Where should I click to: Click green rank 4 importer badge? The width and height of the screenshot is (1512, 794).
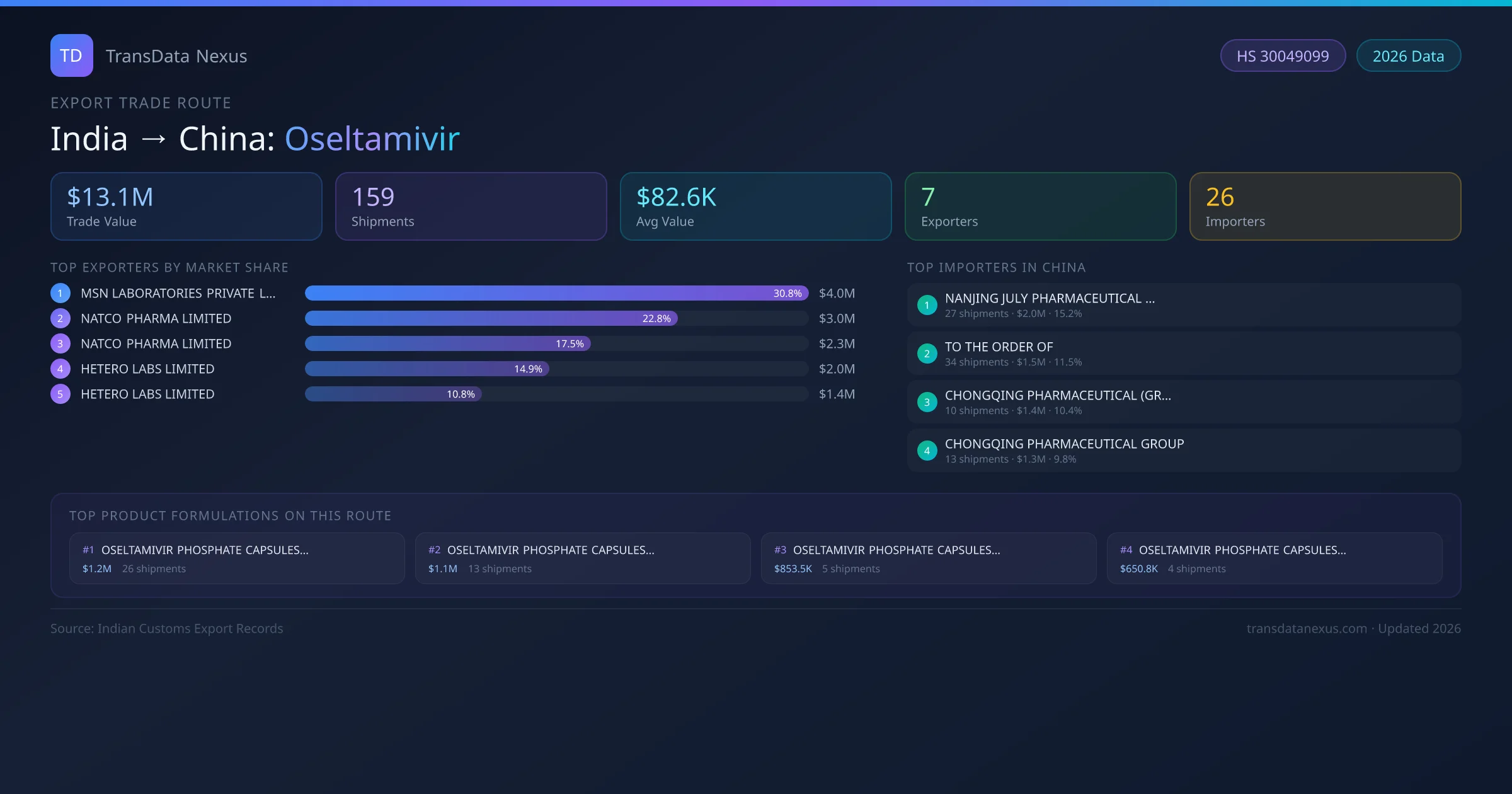(x=927, y=451)
